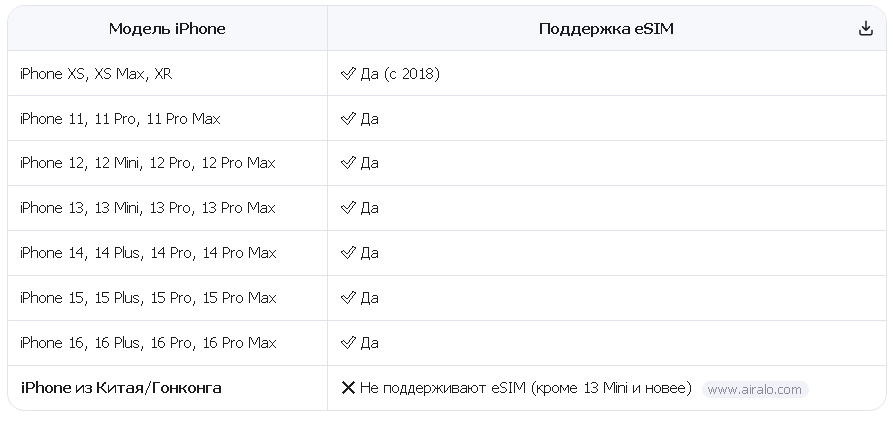Click the 'Да (с 2018)' text
This screenshot has height=422, width=893.
point(400,74)
